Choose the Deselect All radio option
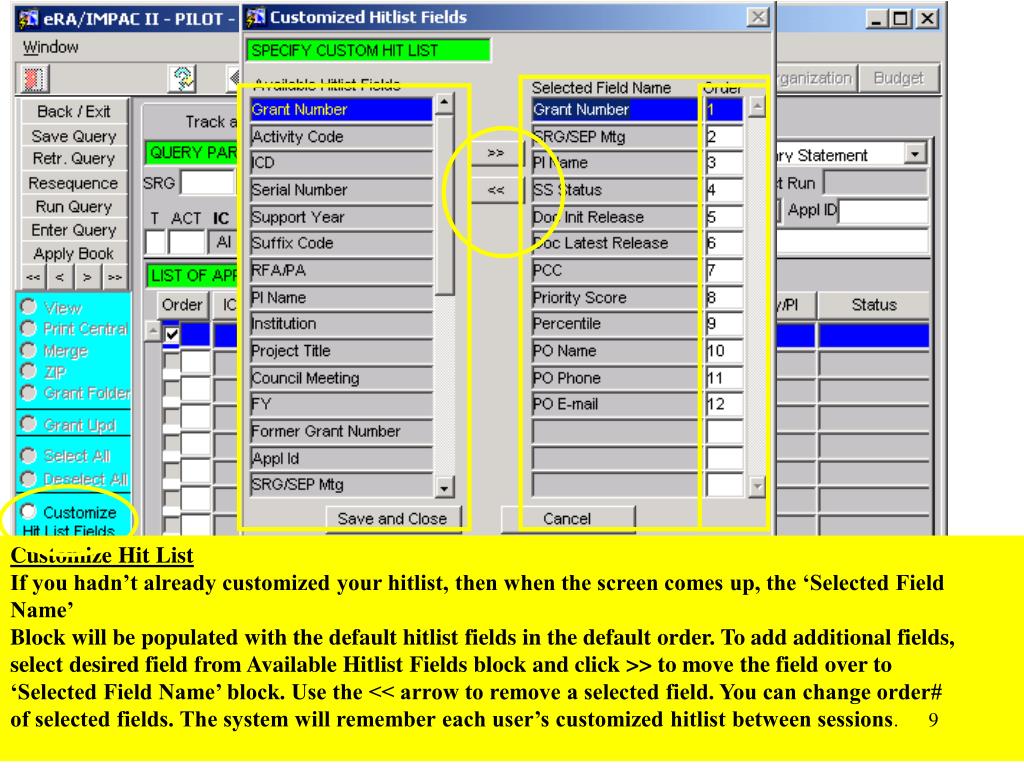This screenshot has height=768, width=1024. coord(29,479)
